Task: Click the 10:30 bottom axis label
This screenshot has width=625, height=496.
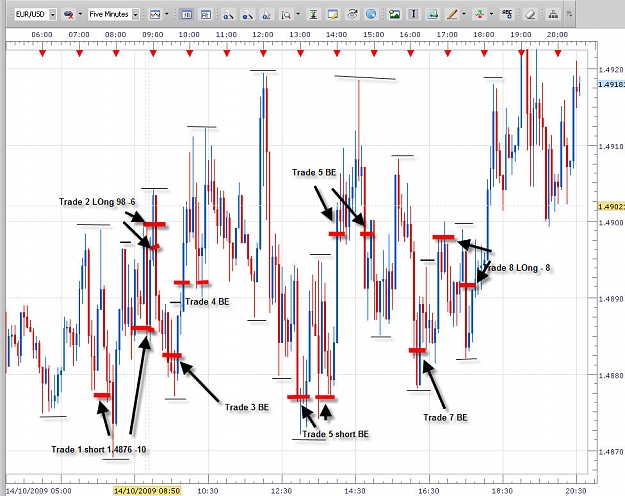Action: click(x=208, y=490)
